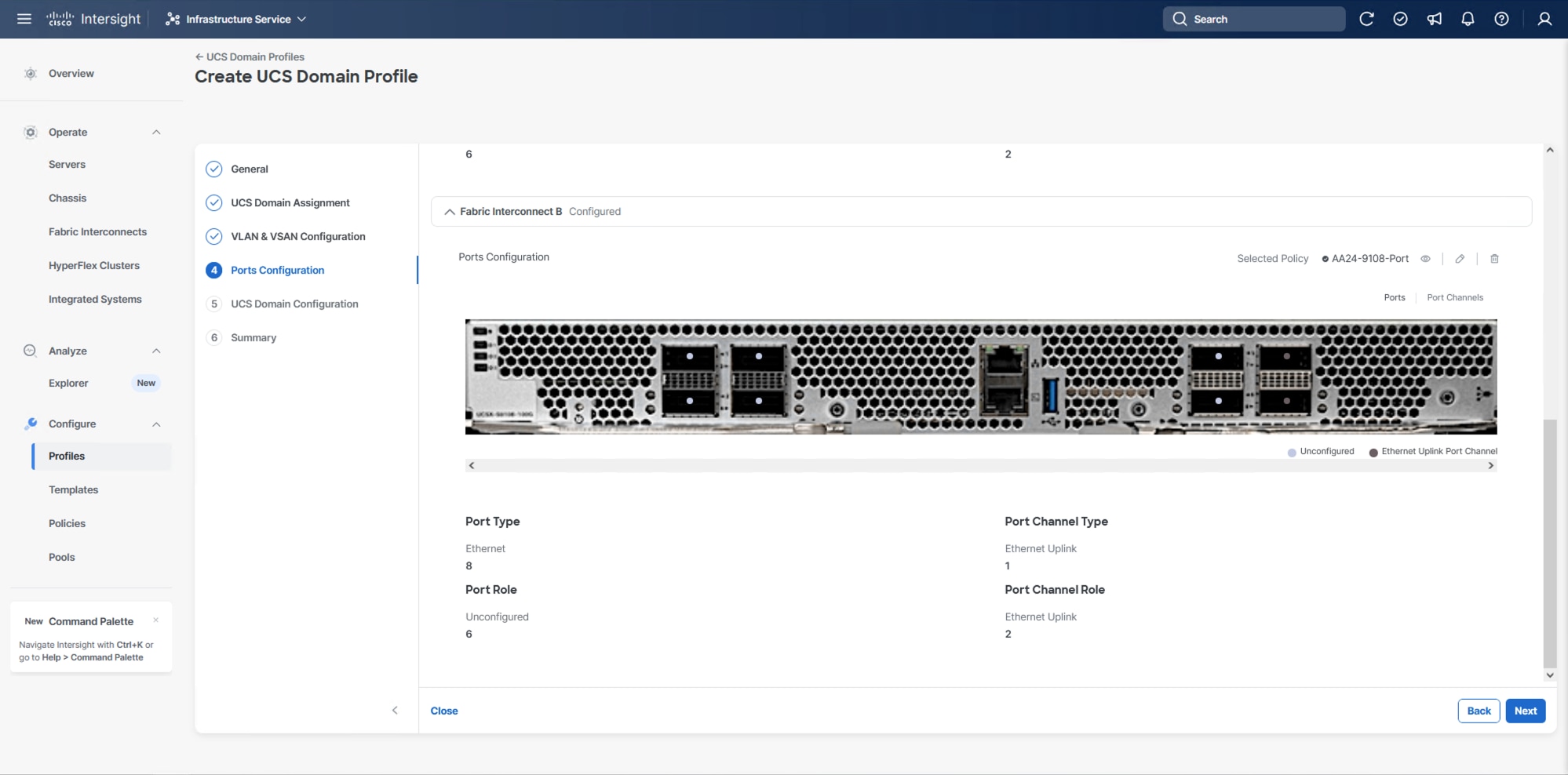Click the Back button
Image resolution: width=1568 pixels, height=775 pixels.
tap(1479, 711)
